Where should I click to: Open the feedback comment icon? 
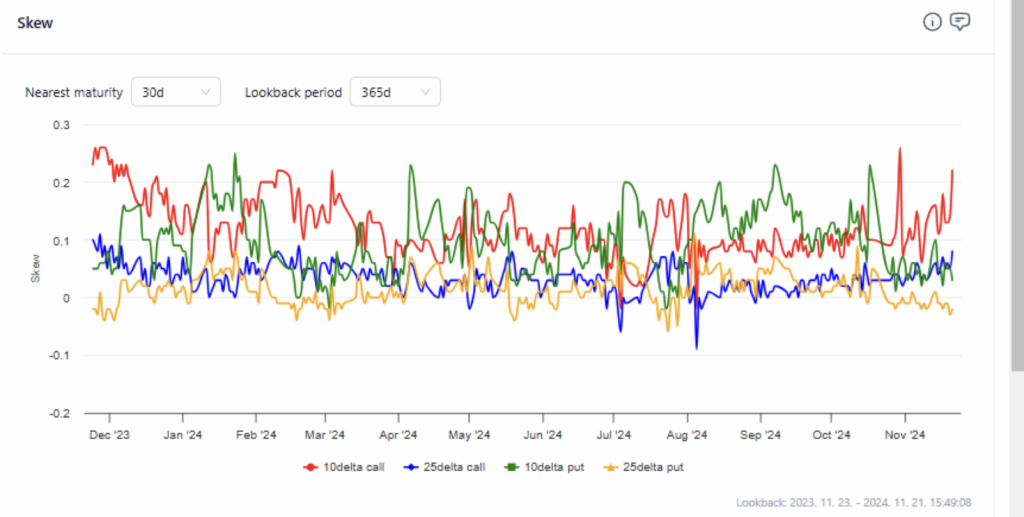[960, 22]
